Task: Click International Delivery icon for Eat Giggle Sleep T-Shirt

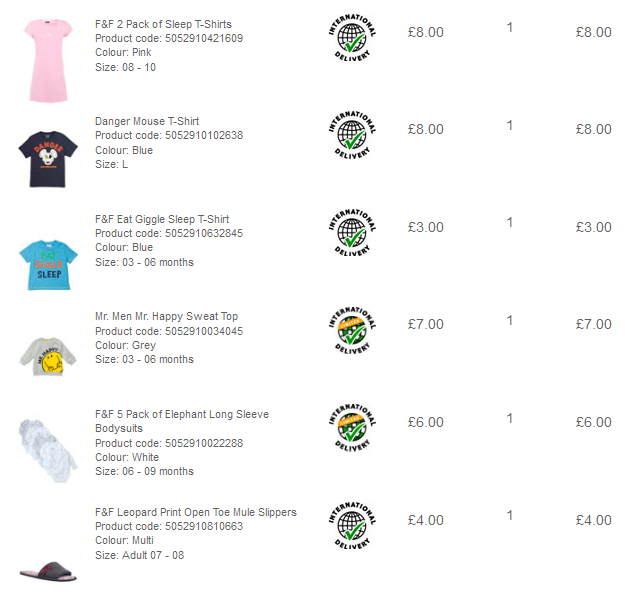Action: [352, 232]
